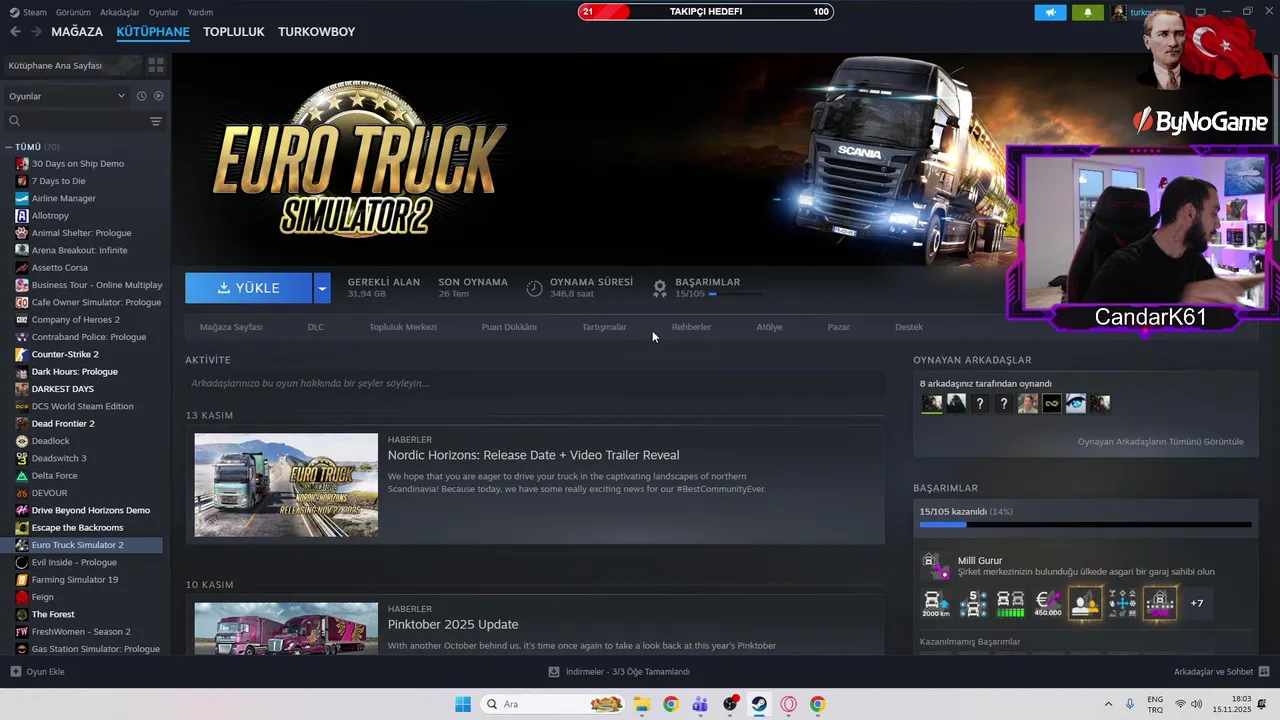
Task: Open Topluluk Merkezi link
Action: click(x=403, y=327)
